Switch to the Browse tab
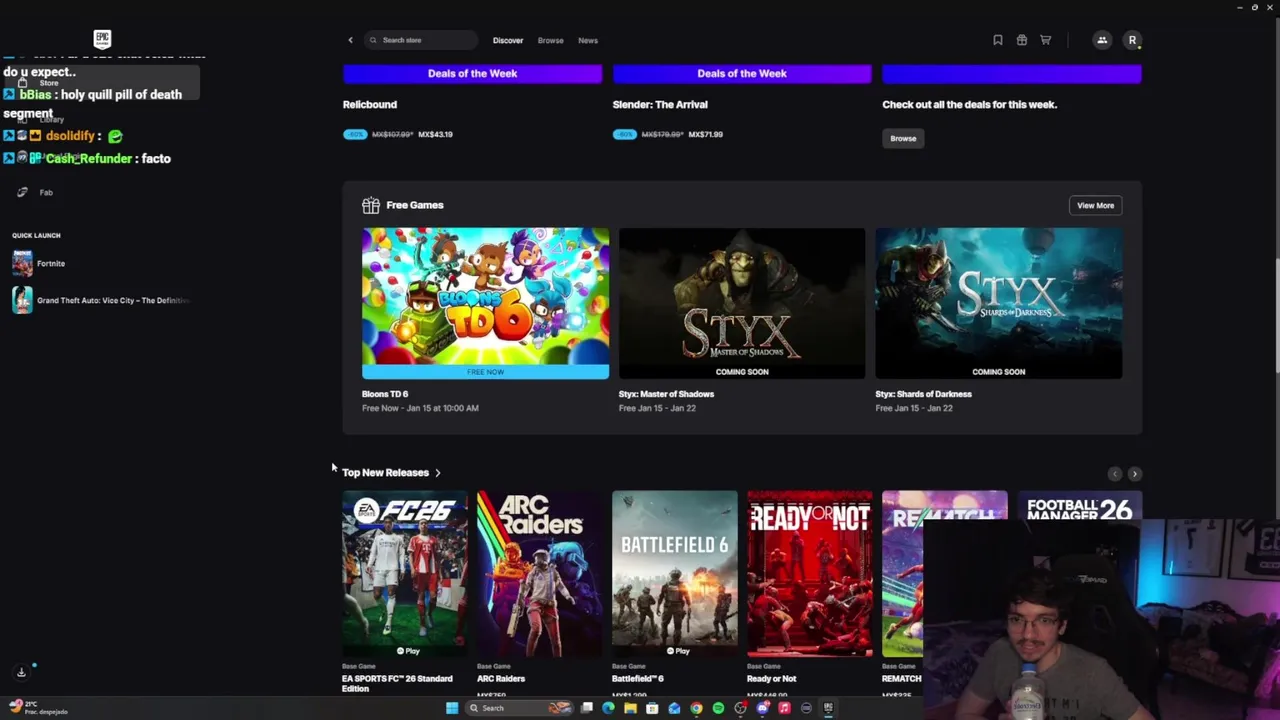Image resolution: width=1280 pixels, height=720 pixels. [550, 40]
